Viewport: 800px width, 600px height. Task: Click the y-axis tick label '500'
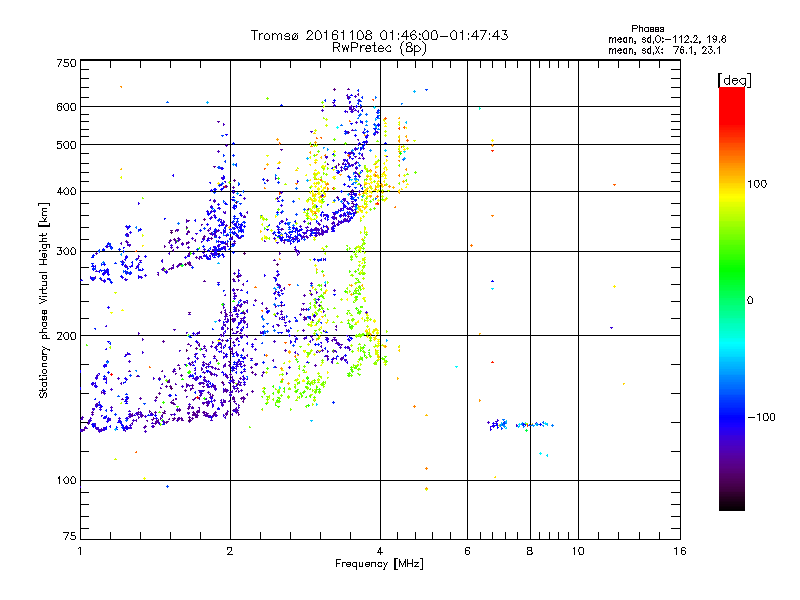[66, 145]
